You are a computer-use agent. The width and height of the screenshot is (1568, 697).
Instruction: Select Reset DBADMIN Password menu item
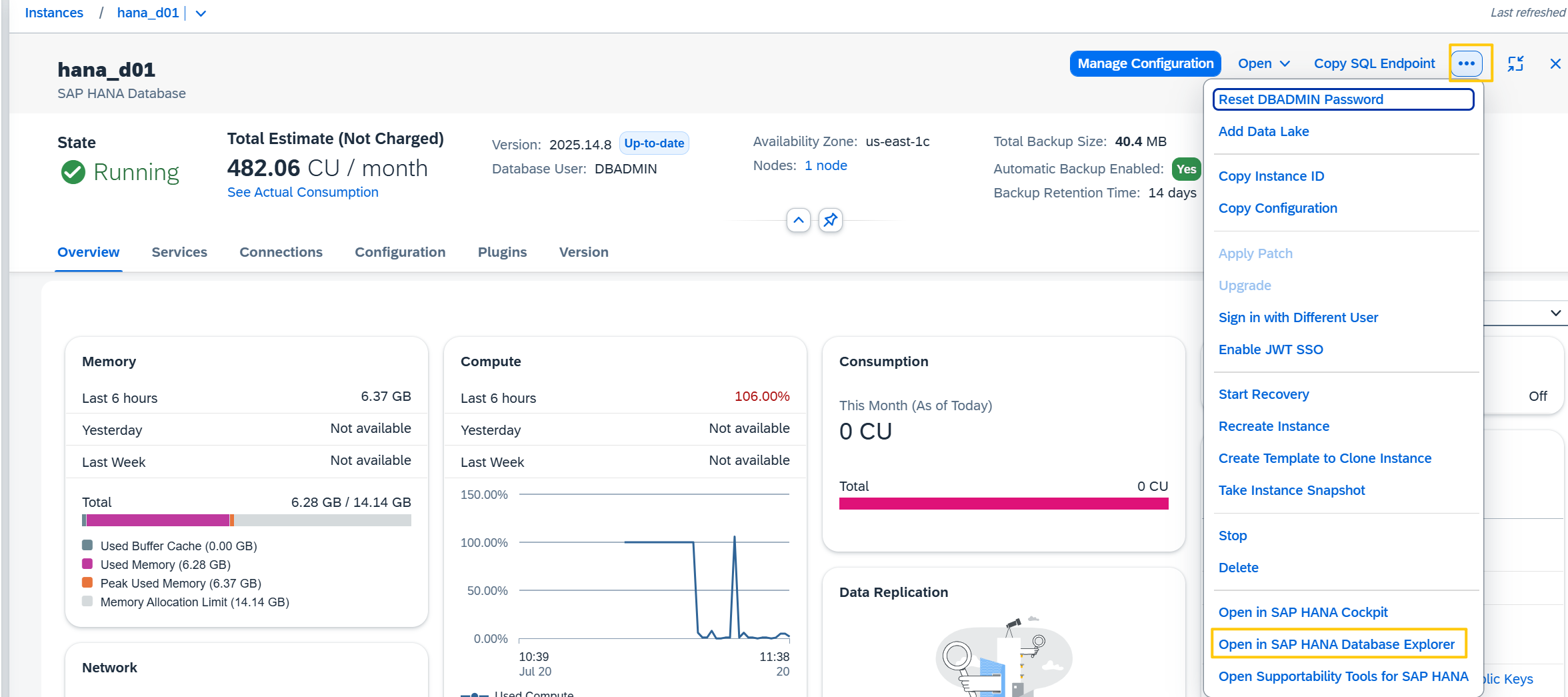pyautogui.click(x=1343, y=99)
